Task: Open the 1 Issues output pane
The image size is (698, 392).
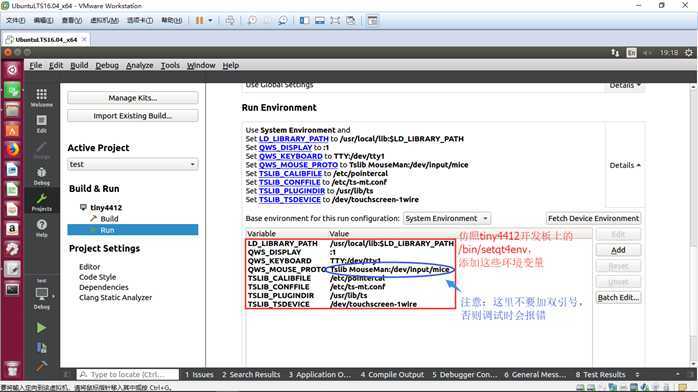Action: 199,374
